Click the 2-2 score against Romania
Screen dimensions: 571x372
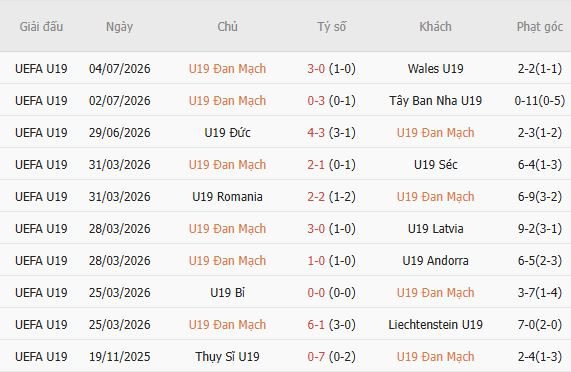(316, 197)
